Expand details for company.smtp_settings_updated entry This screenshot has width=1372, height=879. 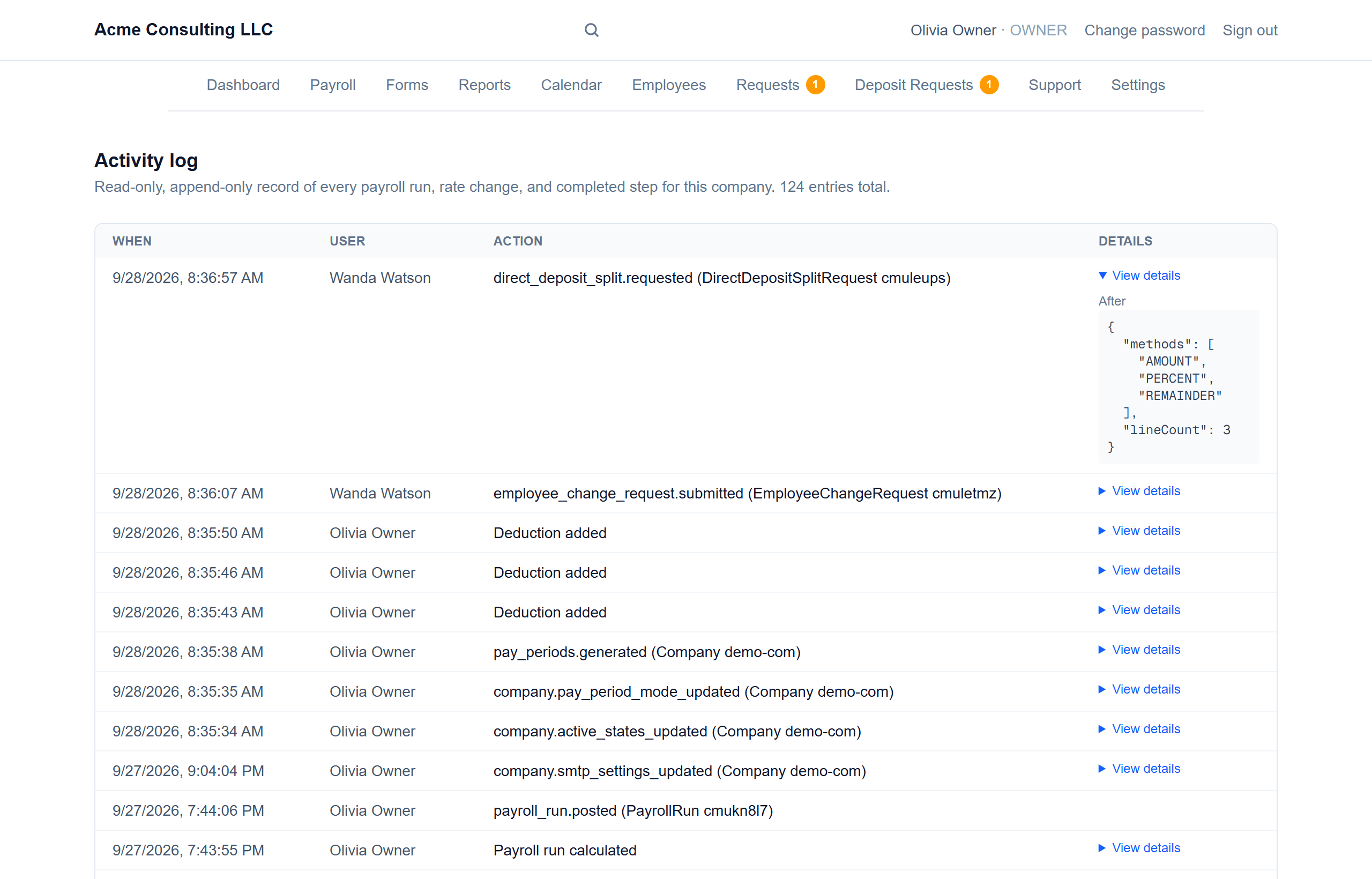click(1139, 768)
